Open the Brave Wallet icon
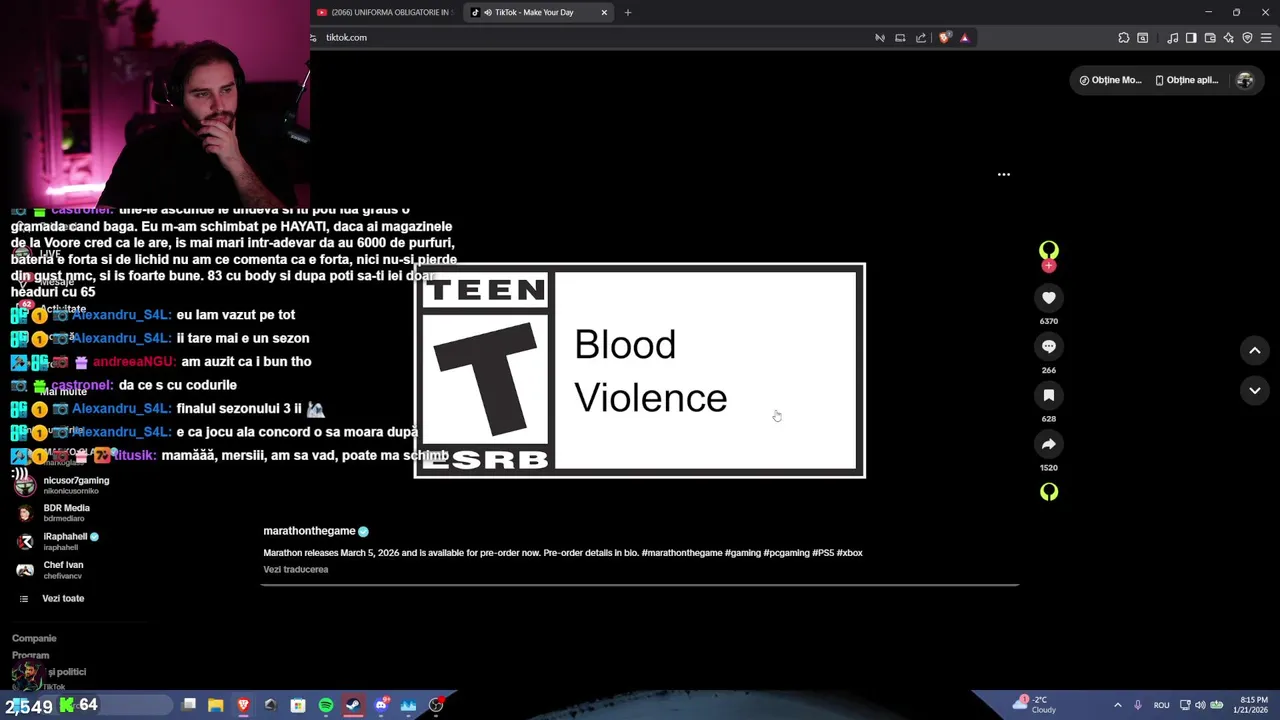 click(x=1210, y=37)
